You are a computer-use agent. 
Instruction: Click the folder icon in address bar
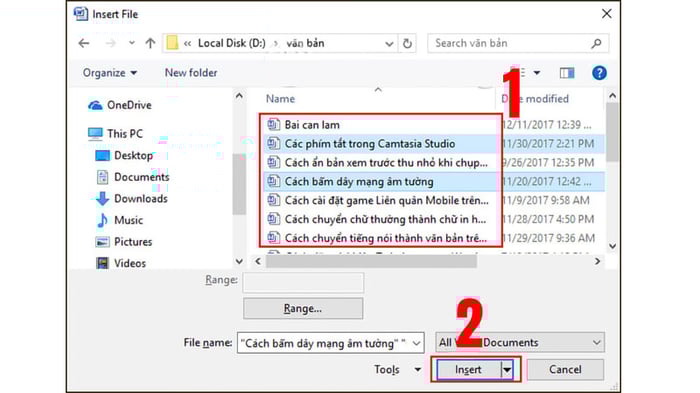[x=172, y=43]
